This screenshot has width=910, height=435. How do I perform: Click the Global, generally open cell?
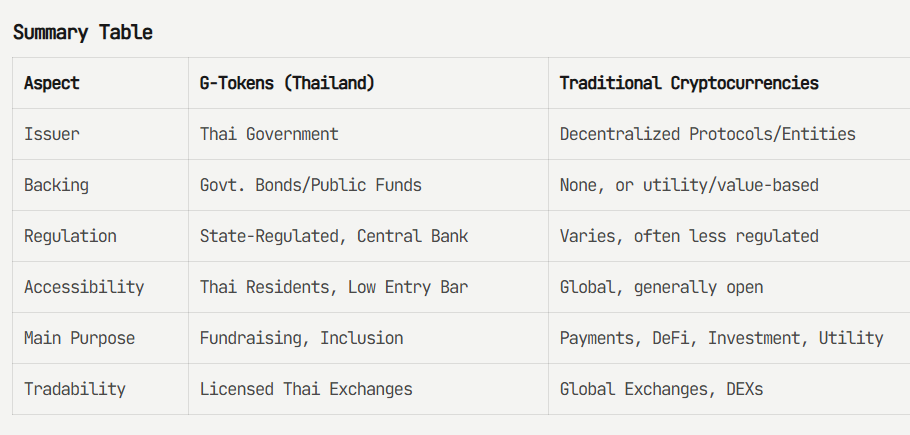661,287
